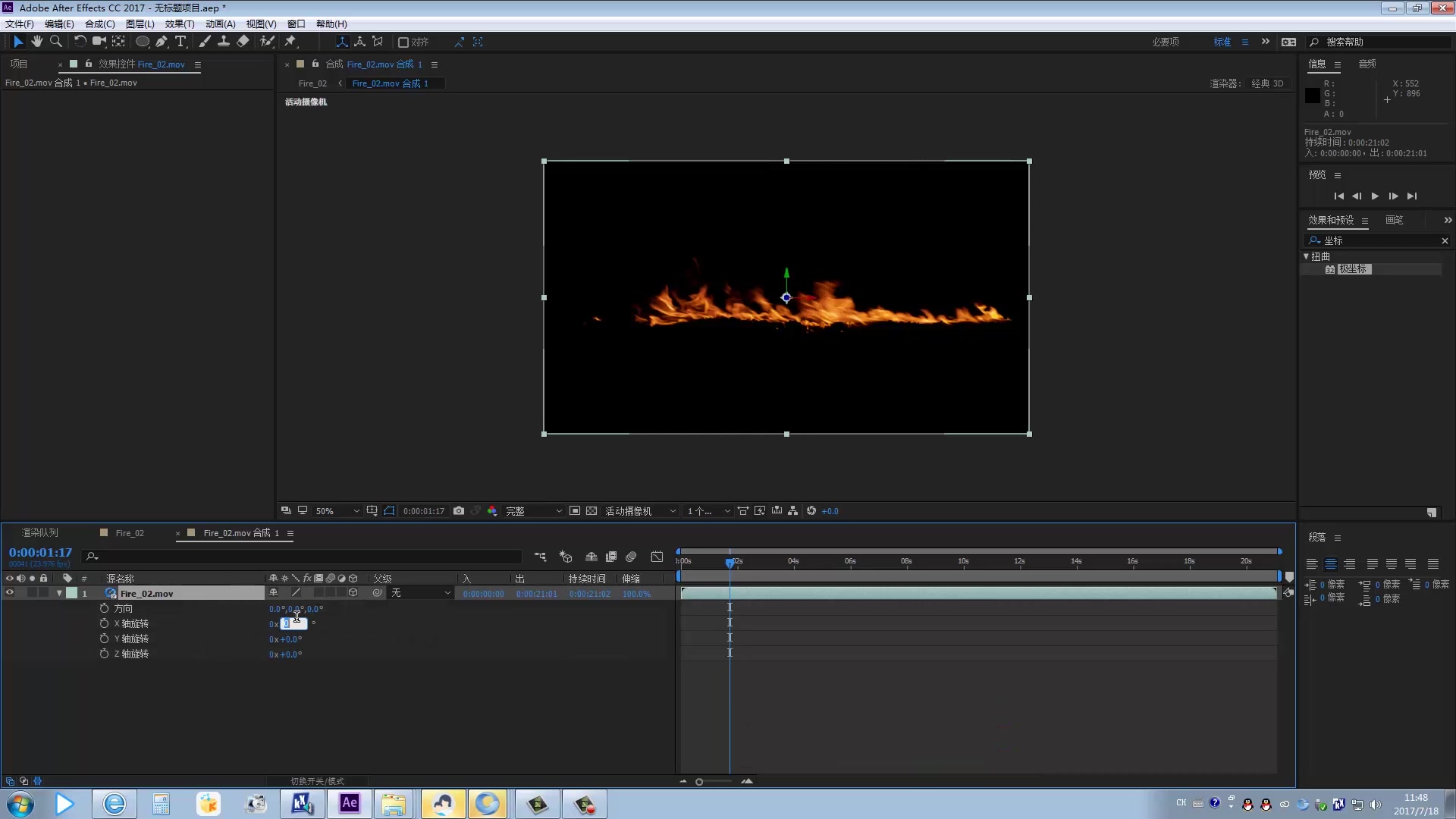The width and height of the screenshot is (1456, 819).
Task: Open the 文件(F) menu
Action: tap(20, 24)
